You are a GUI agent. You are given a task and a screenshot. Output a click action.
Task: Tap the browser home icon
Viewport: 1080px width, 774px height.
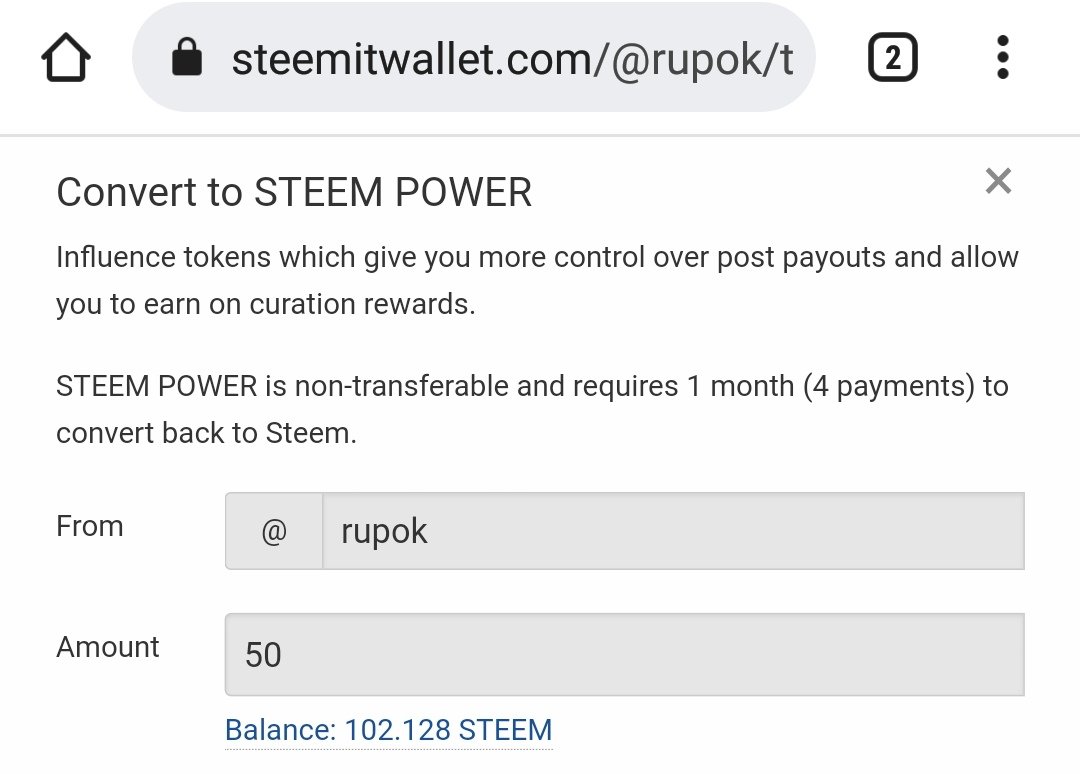(x=66, y=59)
